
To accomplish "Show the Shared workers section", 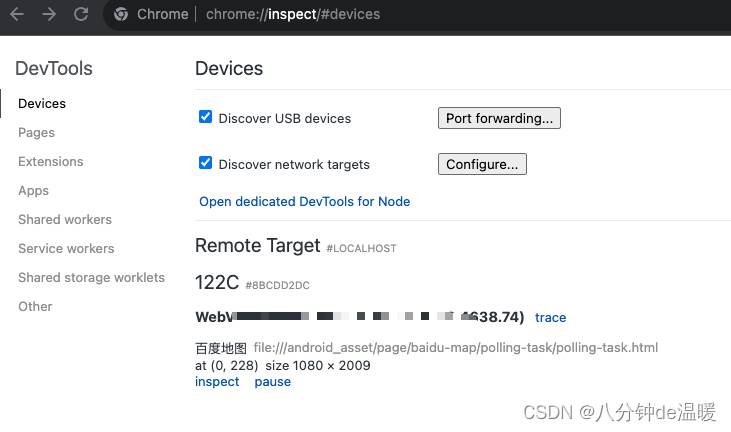I will [65, 219].
